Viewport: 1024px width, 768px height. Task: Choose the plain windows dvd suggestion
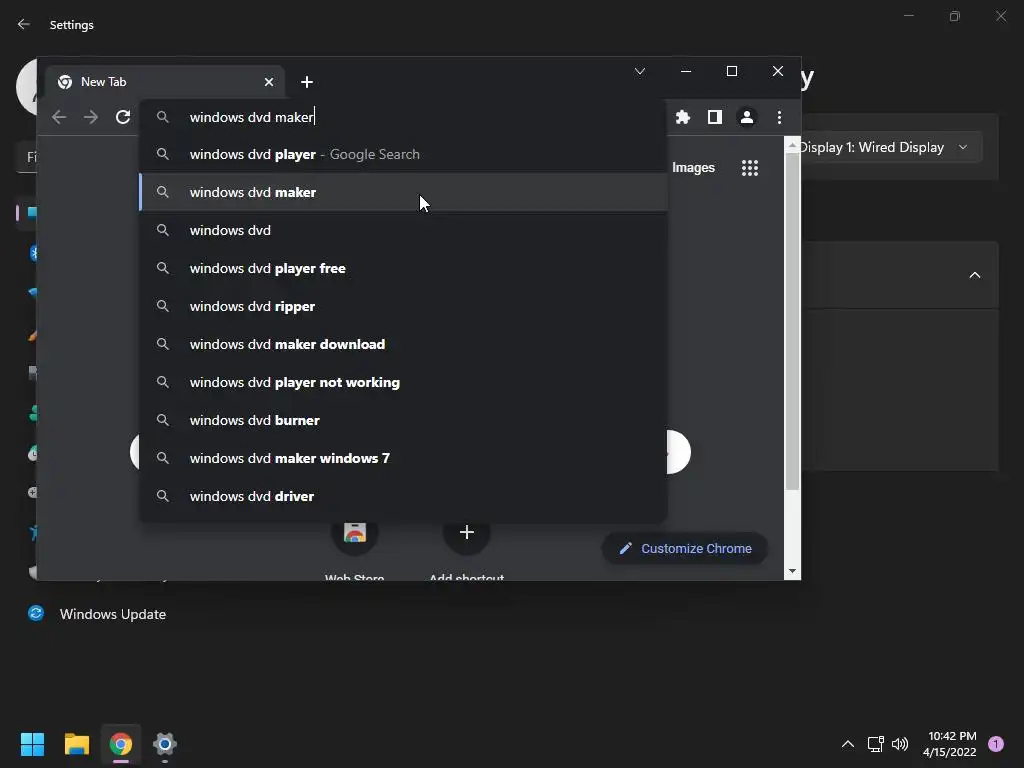pyautogui.click(x=404, y=230)
